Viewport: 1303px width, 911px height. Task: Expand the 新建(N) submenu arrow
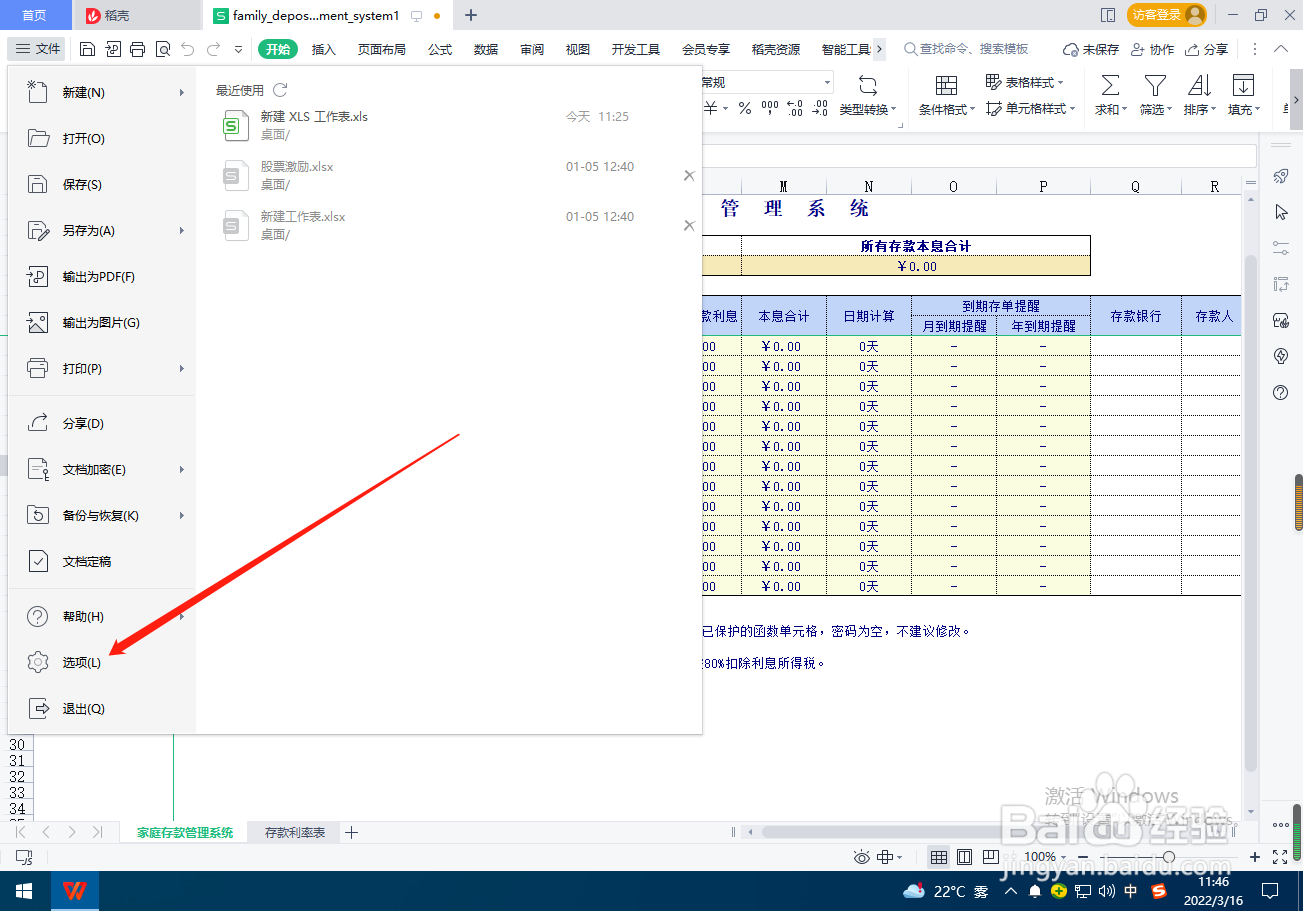(x=182, y=92)
